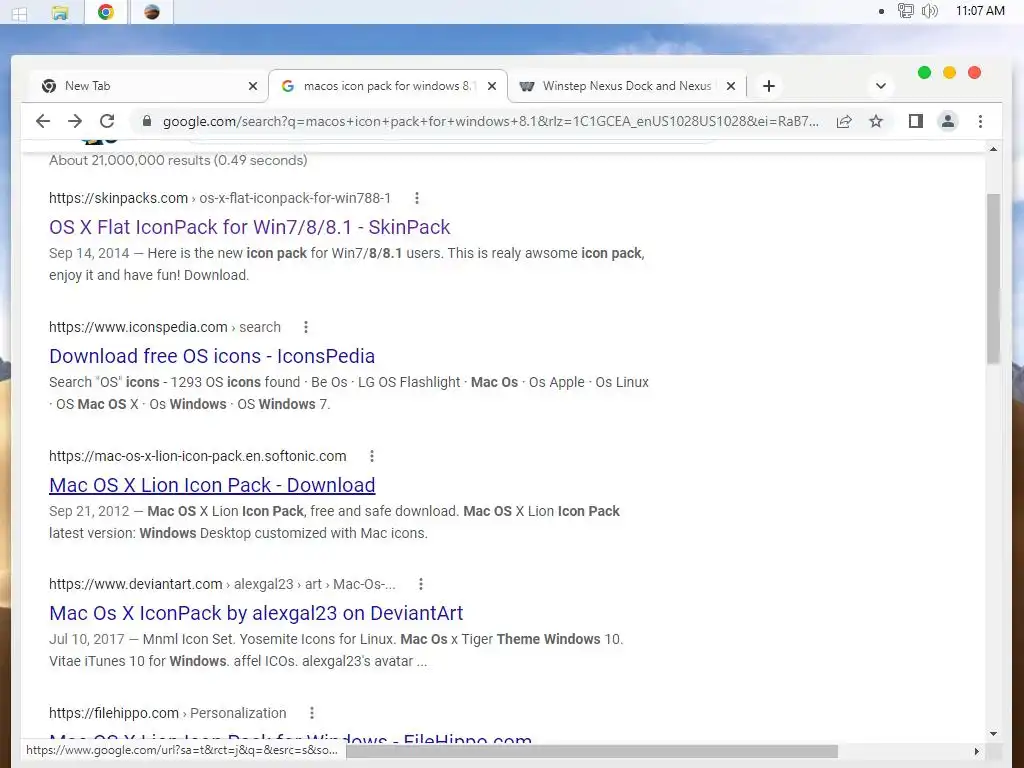Open the Chrome profile avatar menu
The image size is (1024, 768).
click(x=948, y=121)
